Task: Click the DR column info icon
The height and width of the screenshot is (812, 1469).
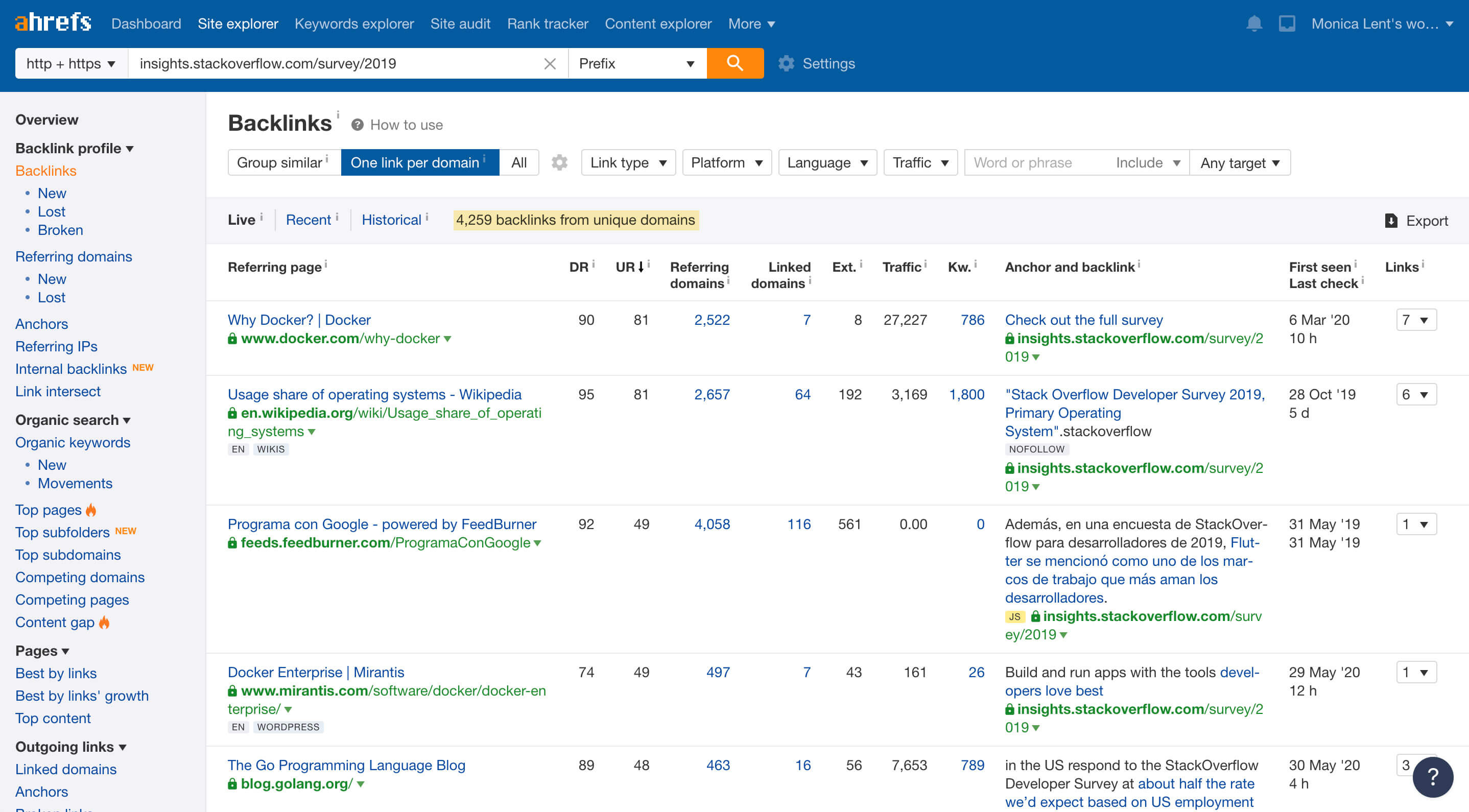Action: (x=593, y=264)
